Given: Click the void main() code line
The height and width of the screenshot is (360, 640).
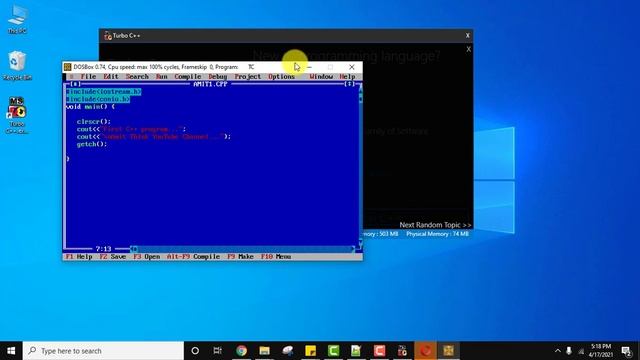Looking at the screenshot, I should pyautogui.click(x=90, y=107).
